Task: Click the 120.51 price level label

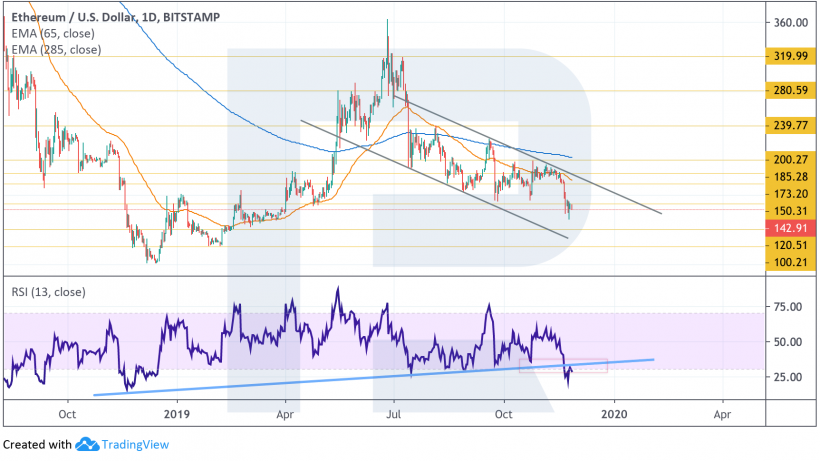Action: click(x=782, y=245)
